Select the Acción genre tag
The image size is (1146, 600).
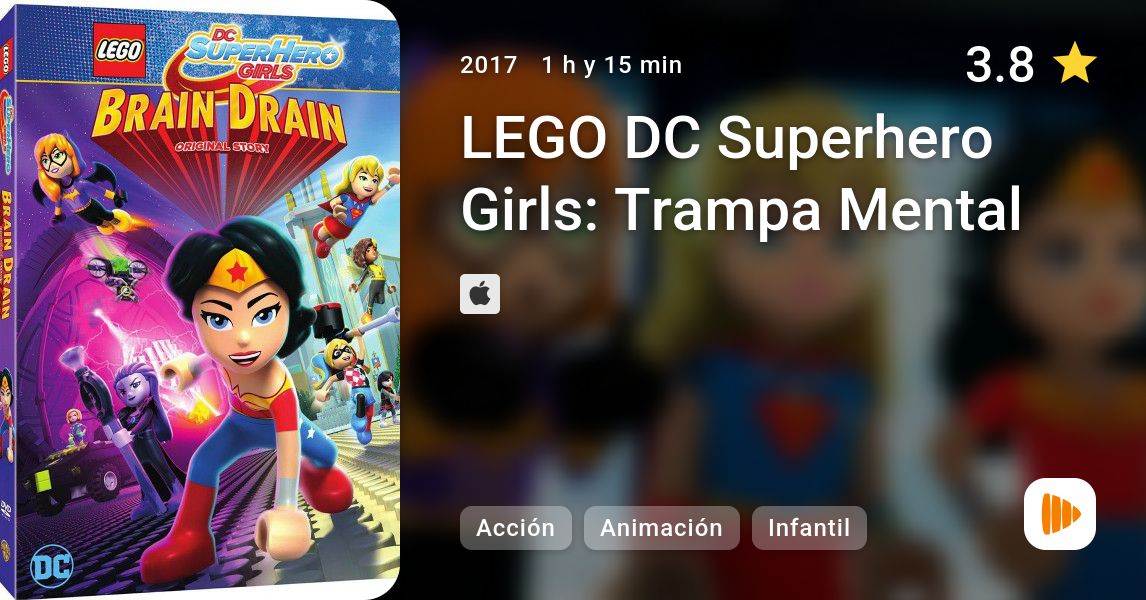(x=515, y=528)
